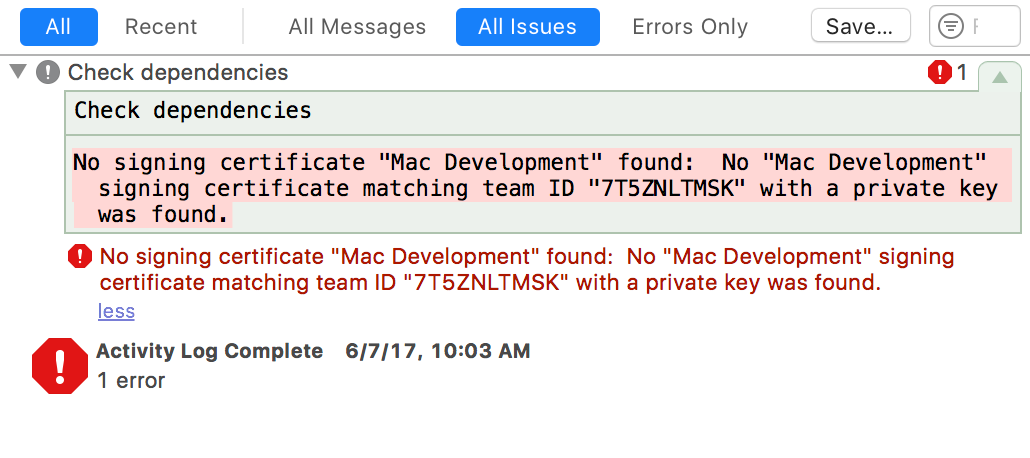Switch scope to Recent
1030x458 pixels.
pyautogui.click(x=161, y=27)
